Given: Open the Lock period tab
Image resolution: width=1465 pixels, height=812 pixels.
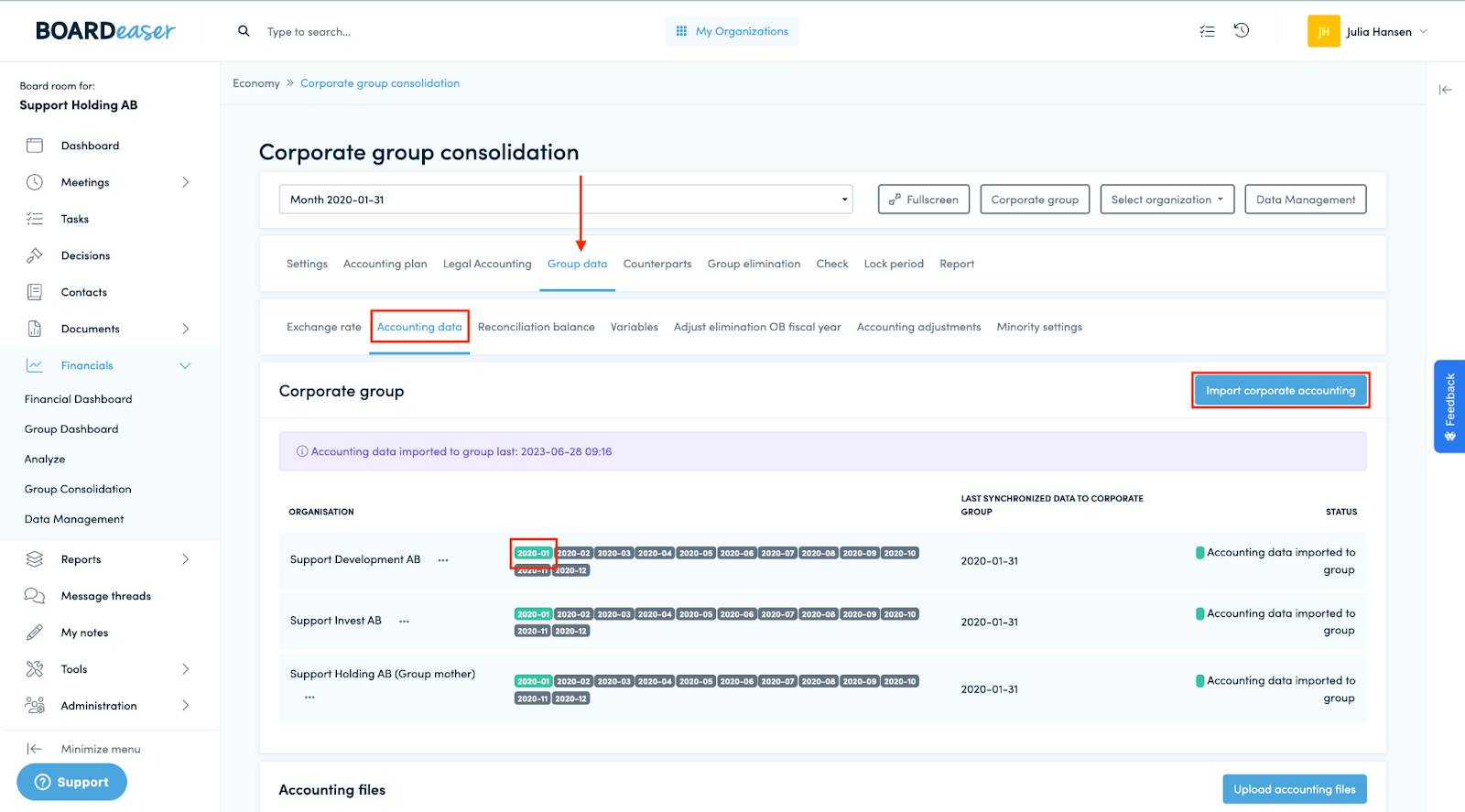Looking at the screenshot, I should click(894, 264).
